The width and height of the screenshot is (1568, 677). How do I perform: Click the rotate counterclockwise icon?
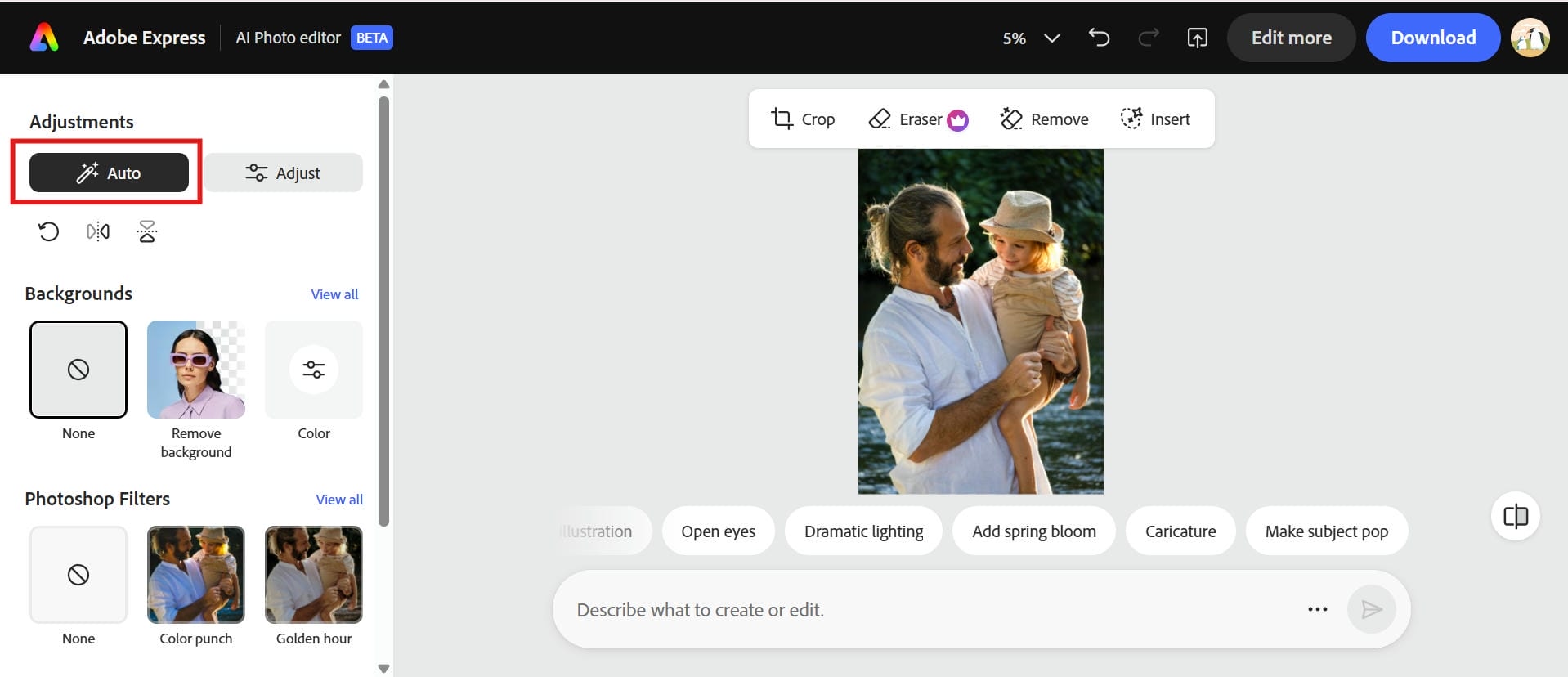click(x=48, y=232)
